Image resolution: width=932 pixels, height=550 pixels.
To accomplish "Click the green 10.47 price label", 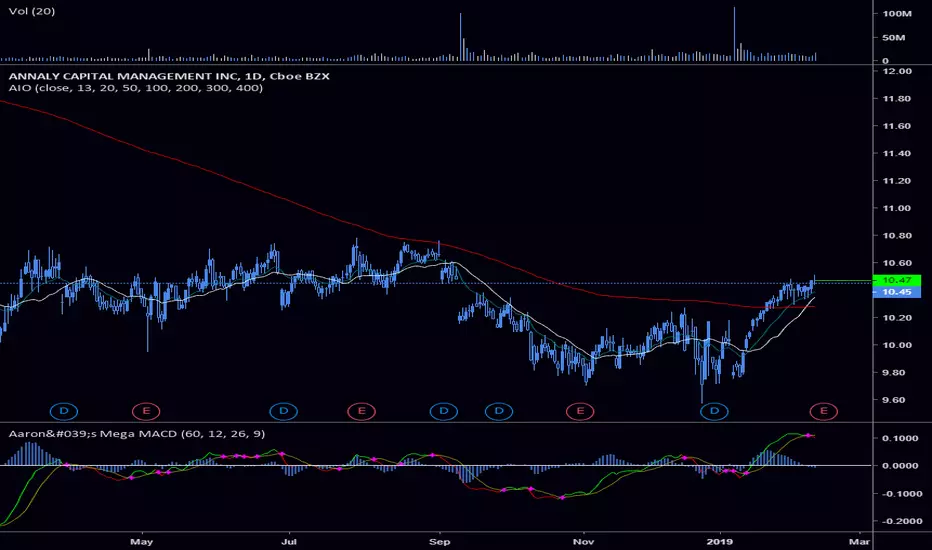I will coord(896,280).
